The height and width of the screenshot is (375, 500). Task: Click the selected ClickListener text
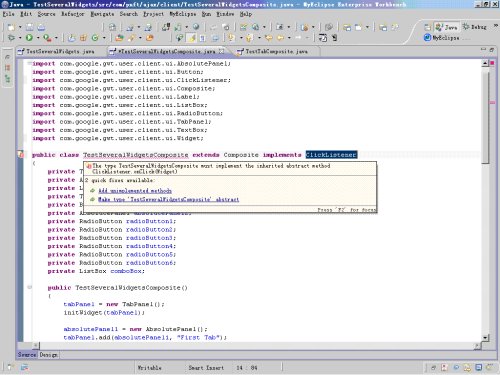tap(331, 155)
